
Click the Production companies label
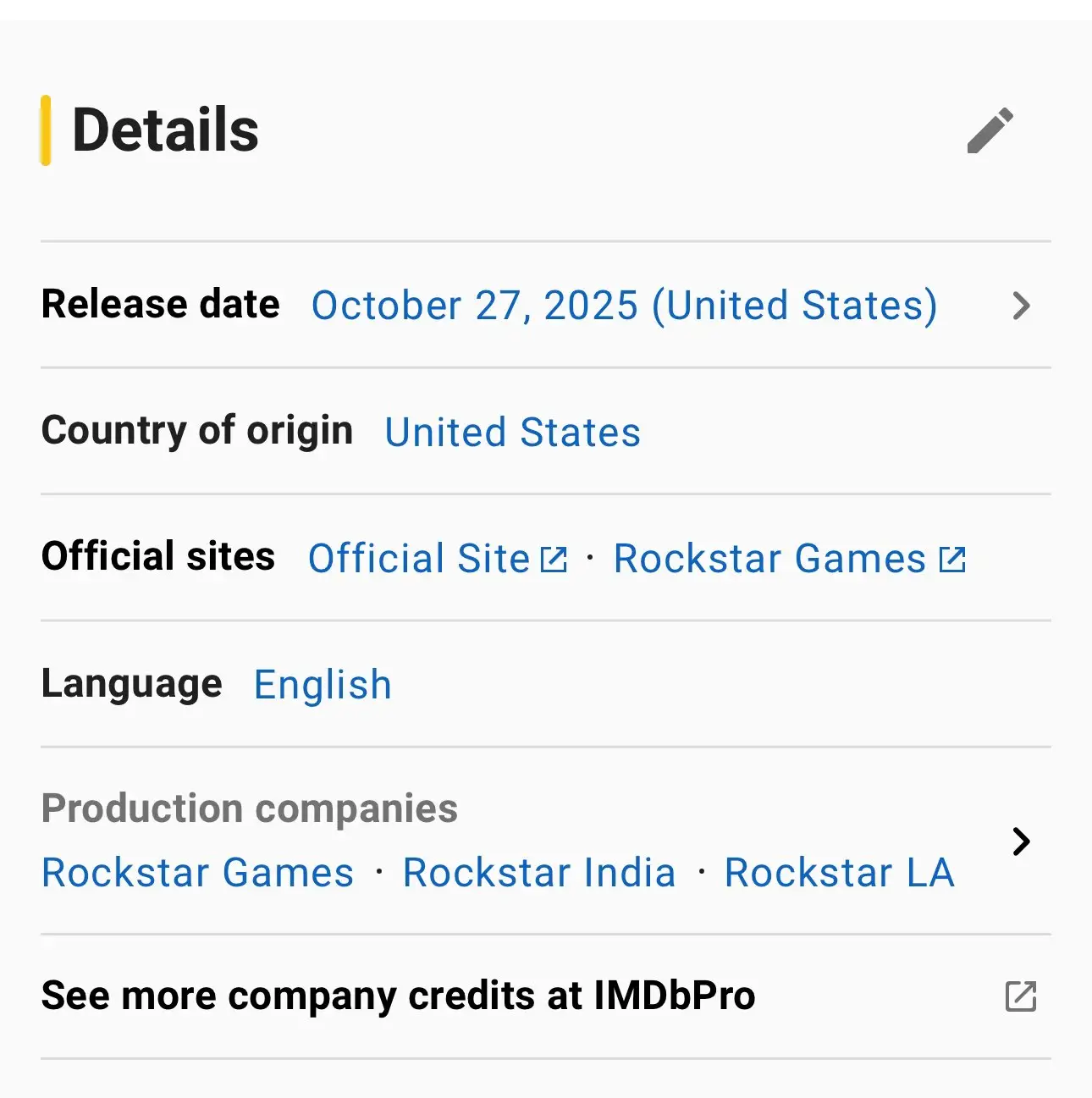click(249, 809)
